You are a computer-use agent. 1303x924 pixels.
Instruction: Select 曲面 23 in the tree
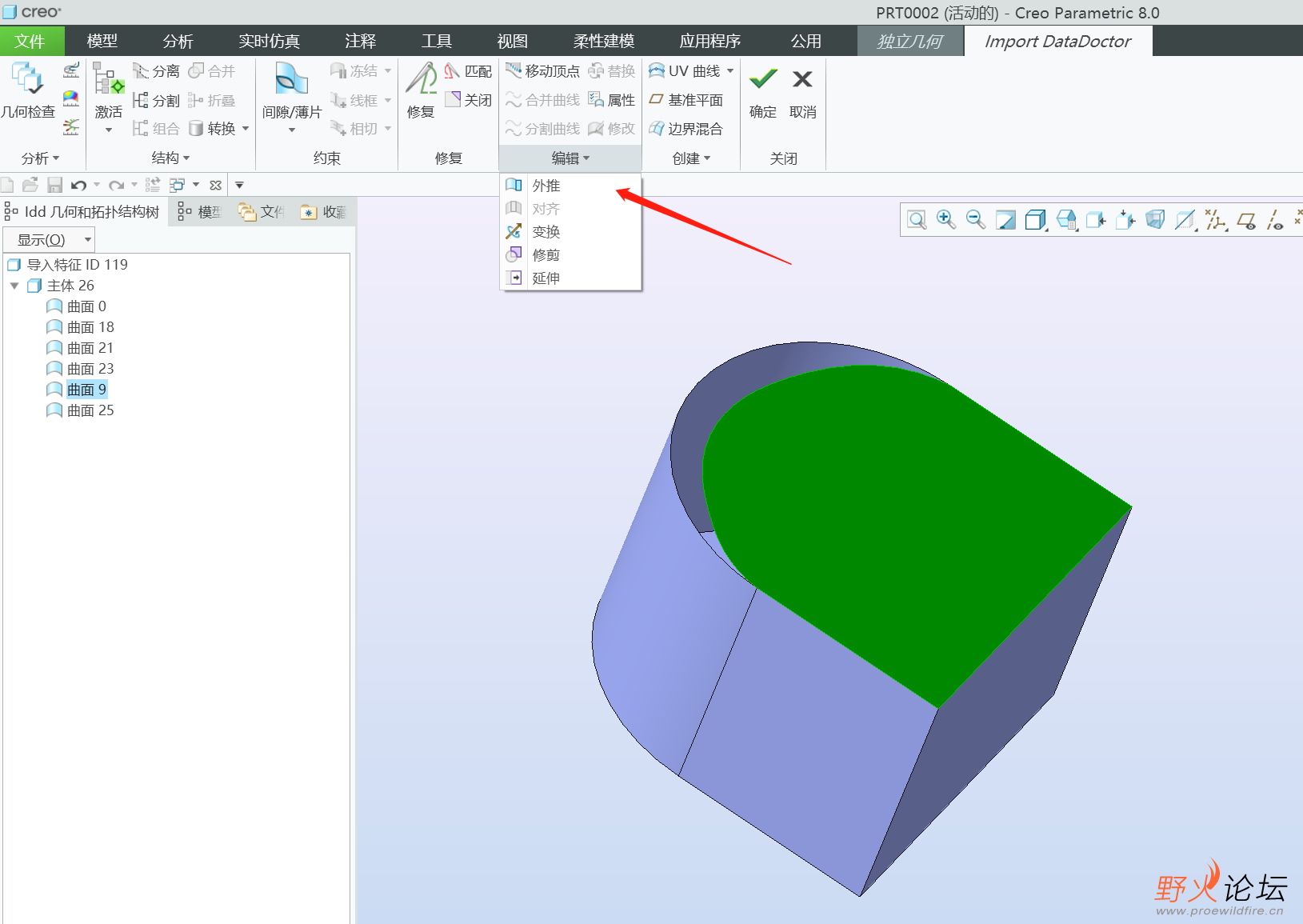pos(81,369)
